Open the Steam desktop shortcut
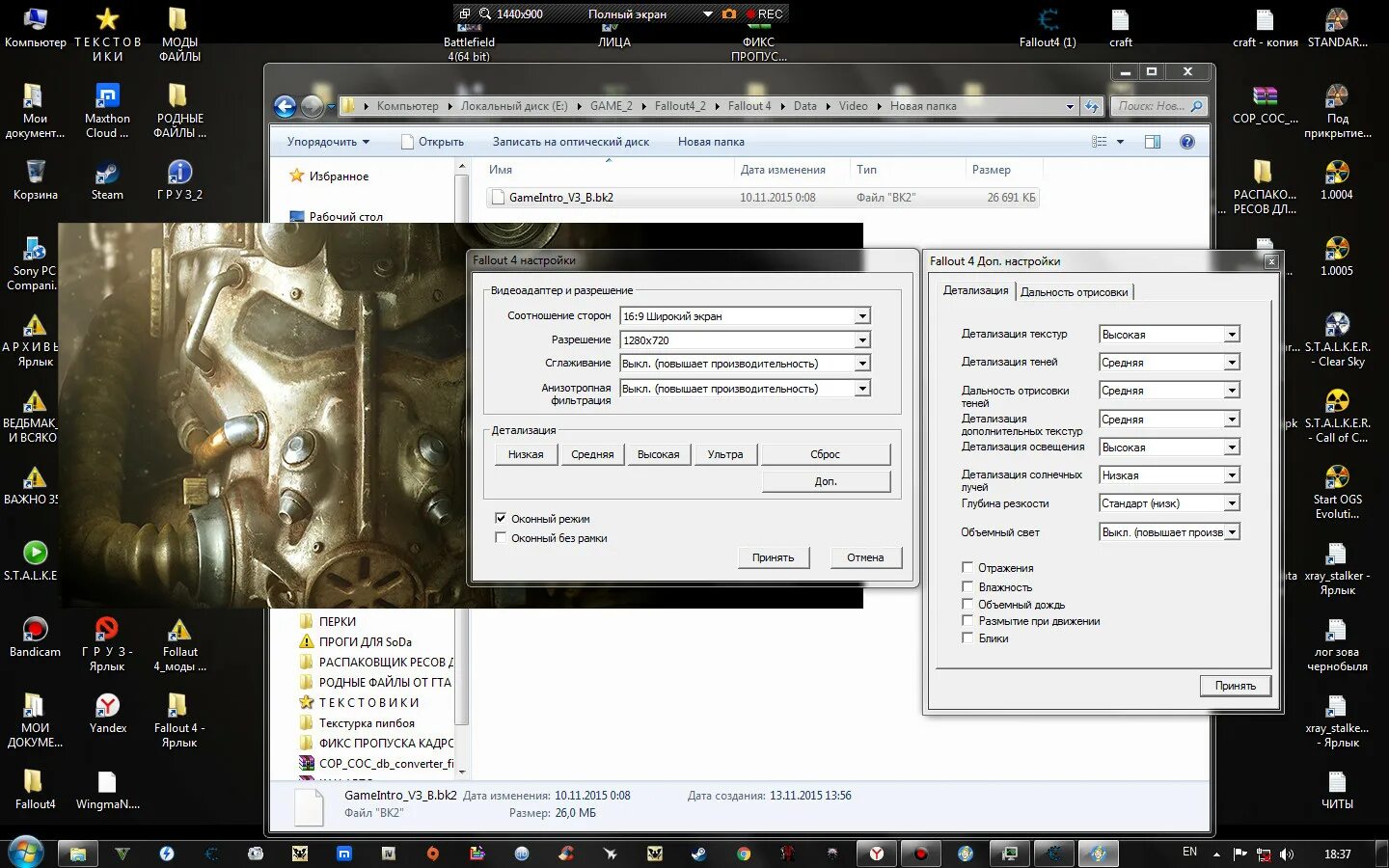Screen dimensions: 1389x868 [x=107, y=180]
